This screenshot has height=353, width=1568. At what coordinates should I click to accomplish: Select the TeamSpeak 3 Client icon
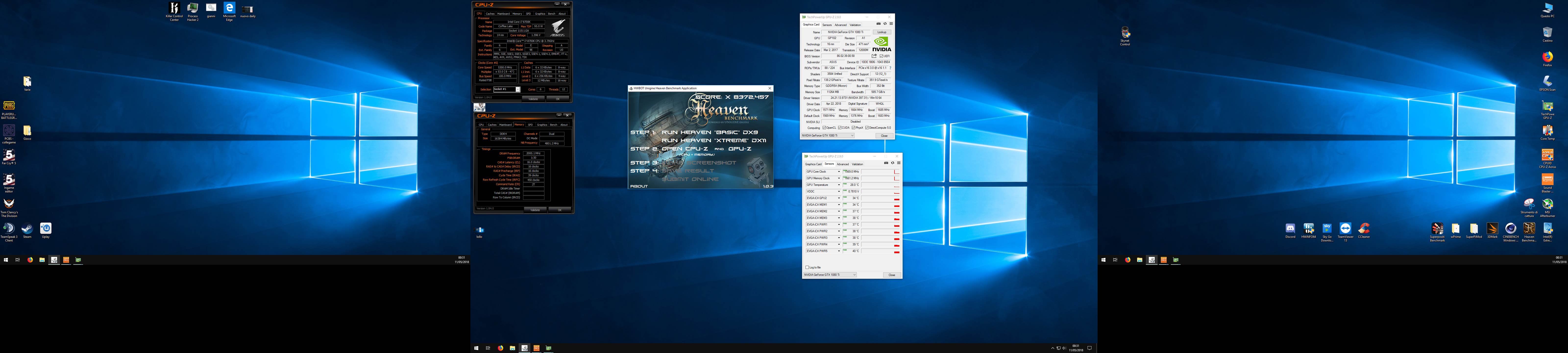pyautogui.click(x=9, y=232)
